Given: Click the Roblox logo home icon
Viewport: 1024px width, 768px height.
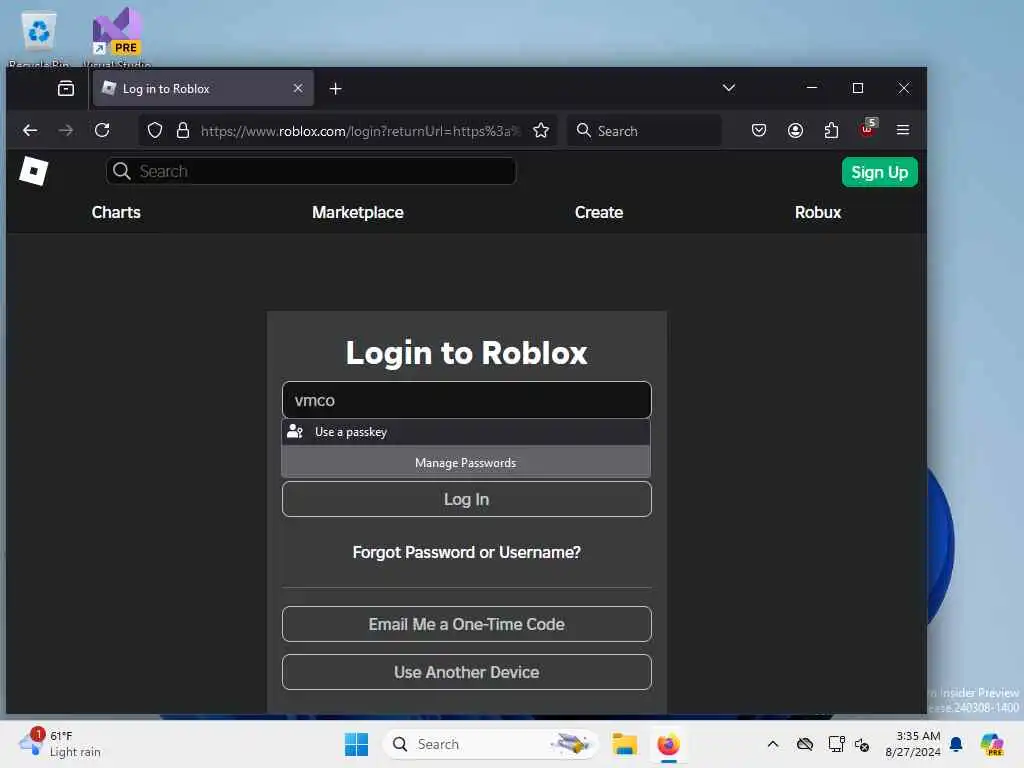Looking at the screenshot, I should click(x=33, y=171).
